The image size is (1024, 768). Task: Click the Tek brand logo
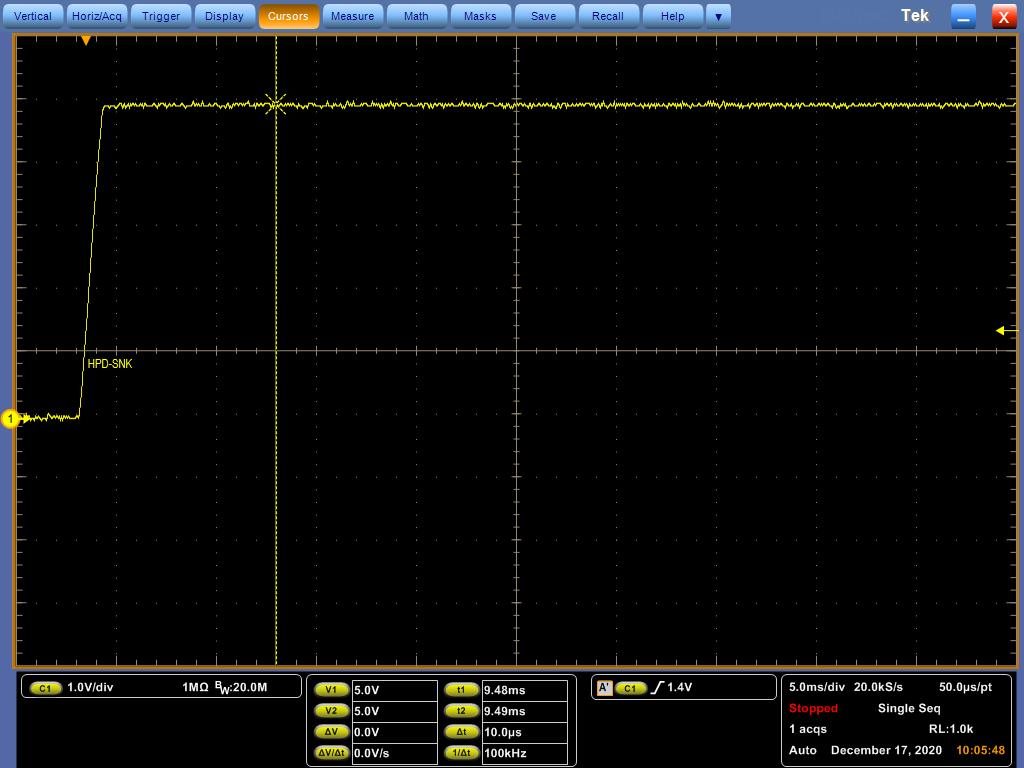point(914,16)
